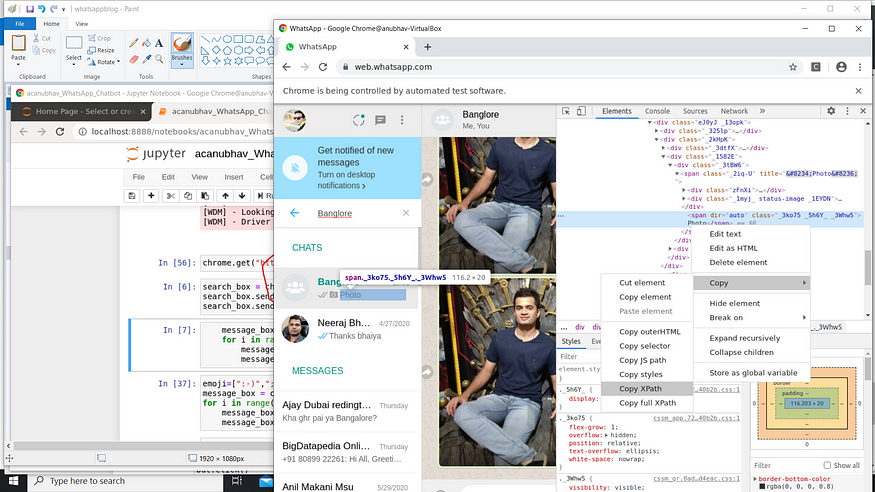Viewport: 875px width, 492px height.
Task: Start a new chat in WhatsApp
Action: pos(381,120)
